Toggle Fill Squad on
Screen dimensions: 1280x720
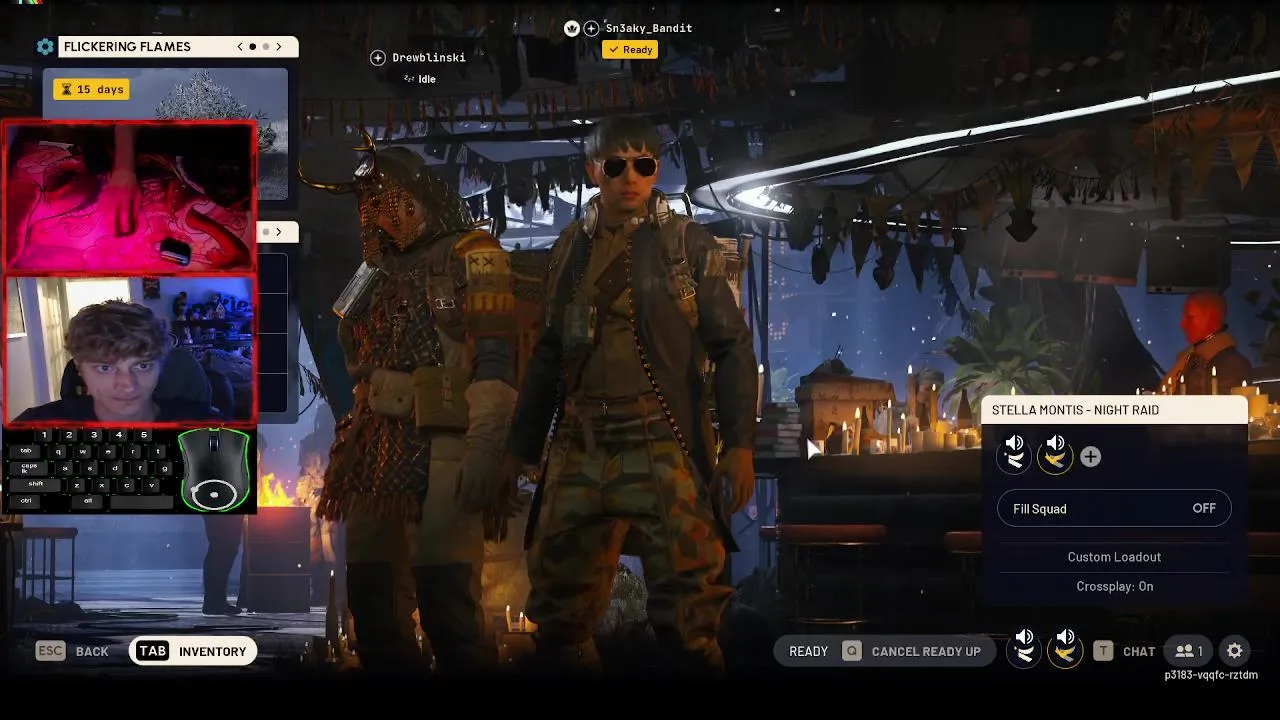1115,509
